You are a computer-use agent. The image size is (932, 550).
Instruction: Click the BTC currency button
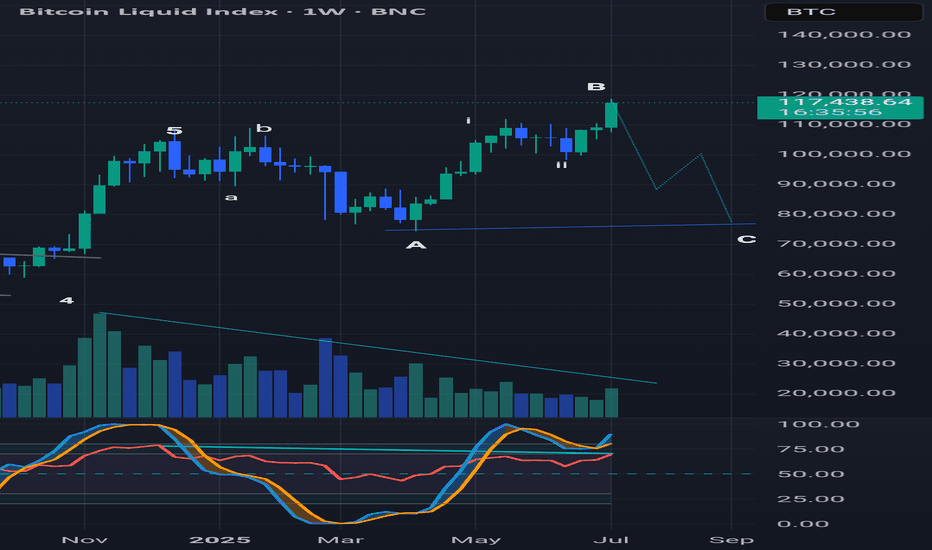843,12
